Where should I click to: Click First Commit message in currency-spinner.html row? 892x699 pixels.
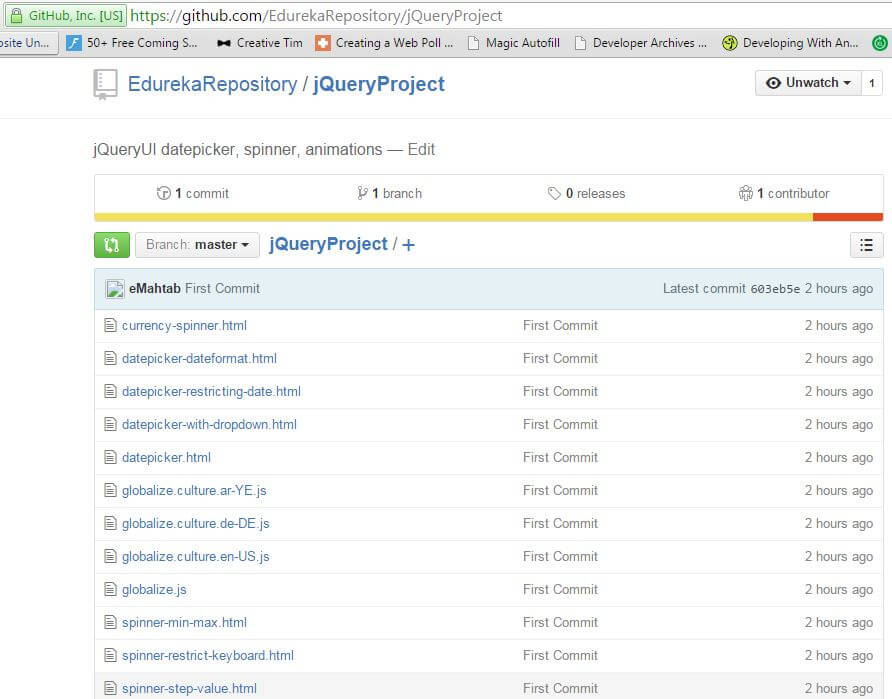click(x=560, y=325)
